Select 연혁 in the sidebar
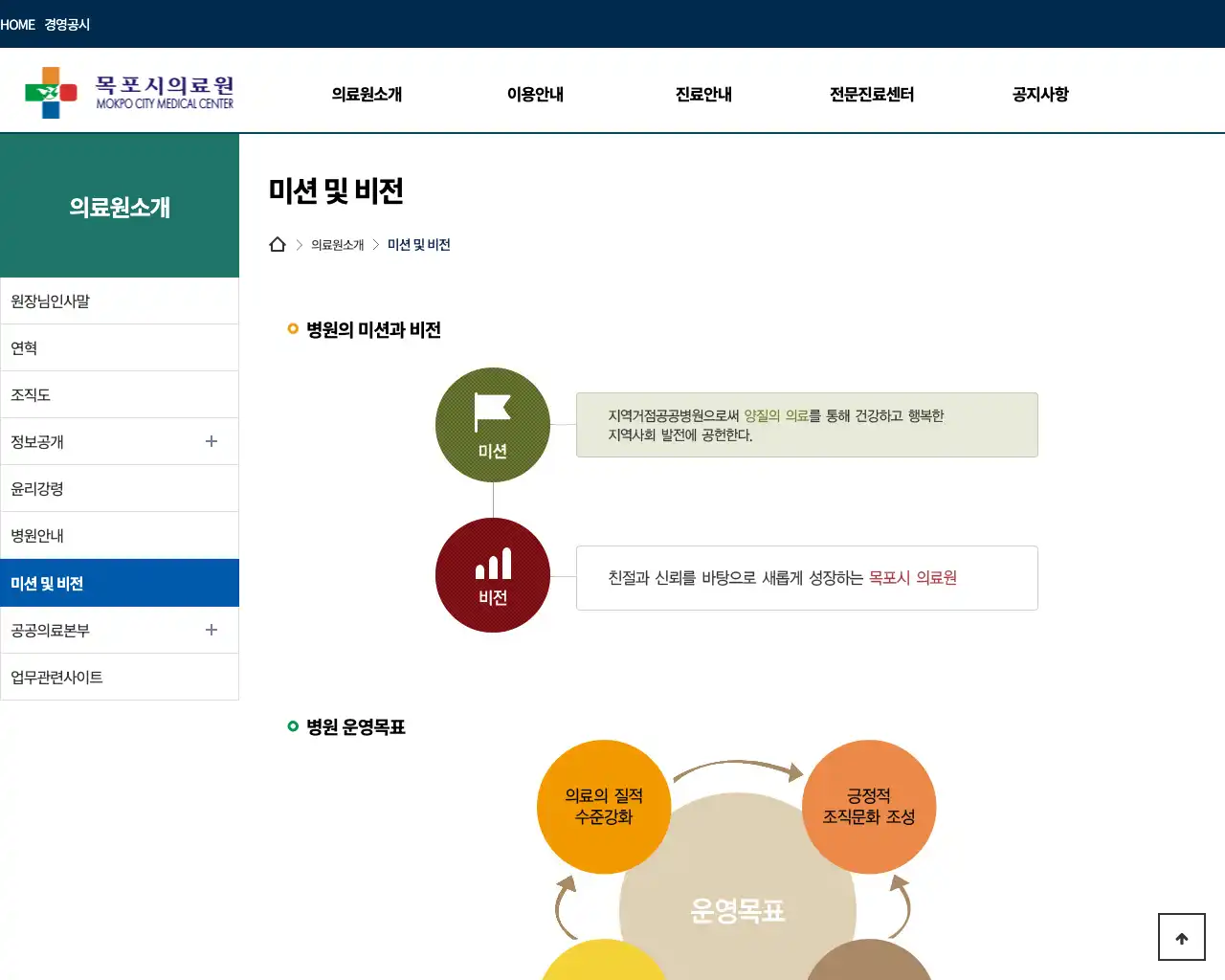The width and height of the screenshot is (1225, 980). [x=23, y=347]
